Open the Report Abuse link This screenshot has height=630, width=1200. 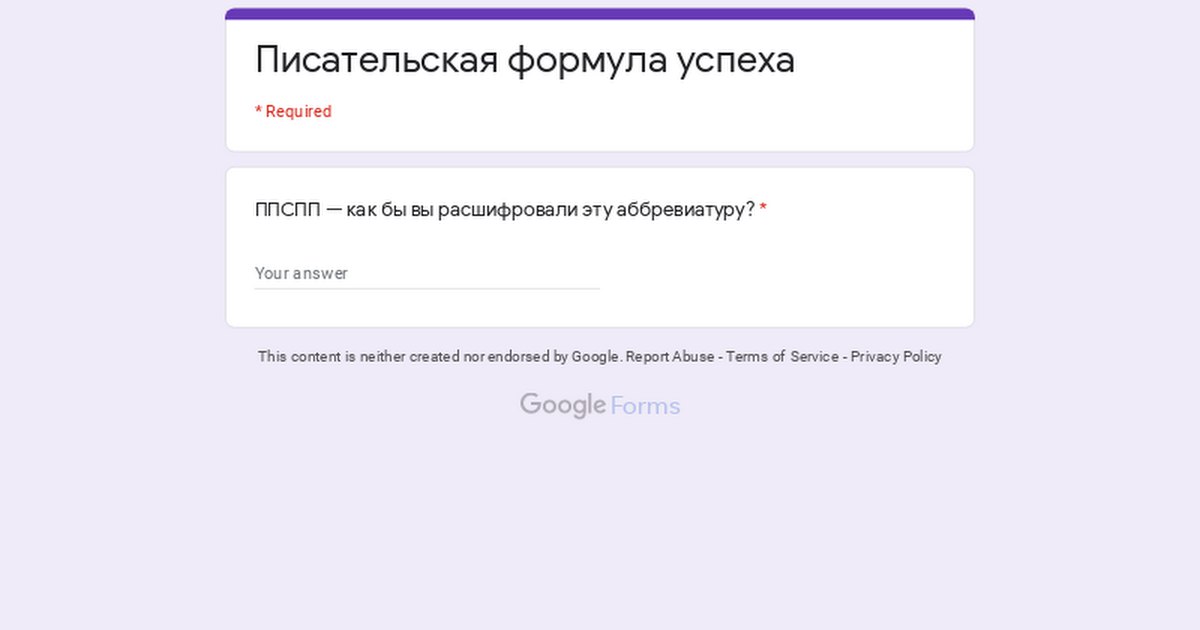click(670, 357)
